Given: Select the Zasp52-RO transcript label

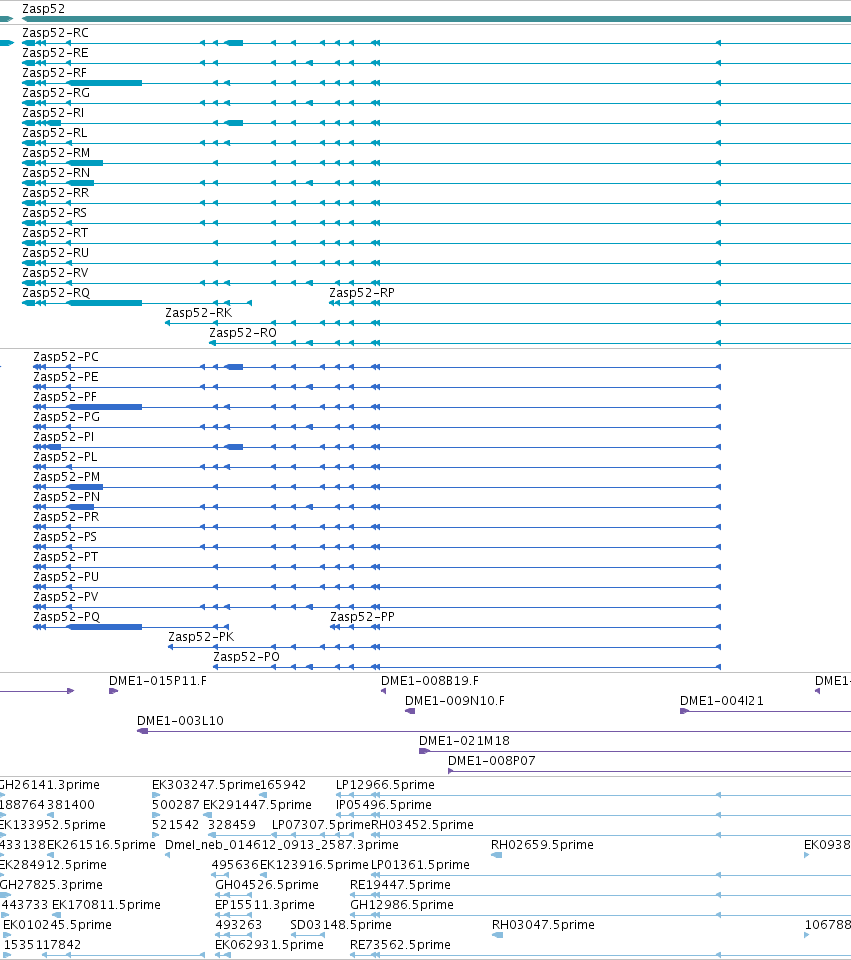Looking at the screenshot, I should tap(243, 333).
